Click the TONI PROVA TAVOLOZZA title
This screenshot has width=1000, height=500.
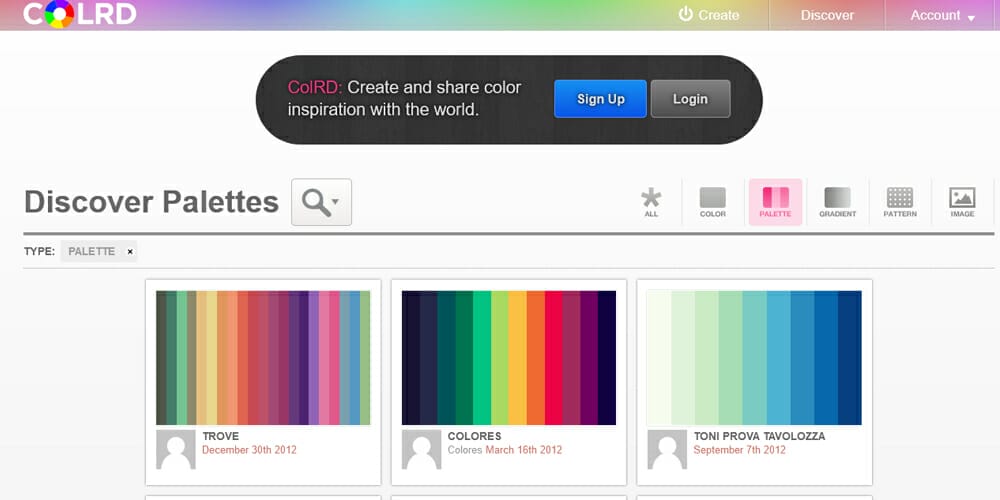coord(760,436)
